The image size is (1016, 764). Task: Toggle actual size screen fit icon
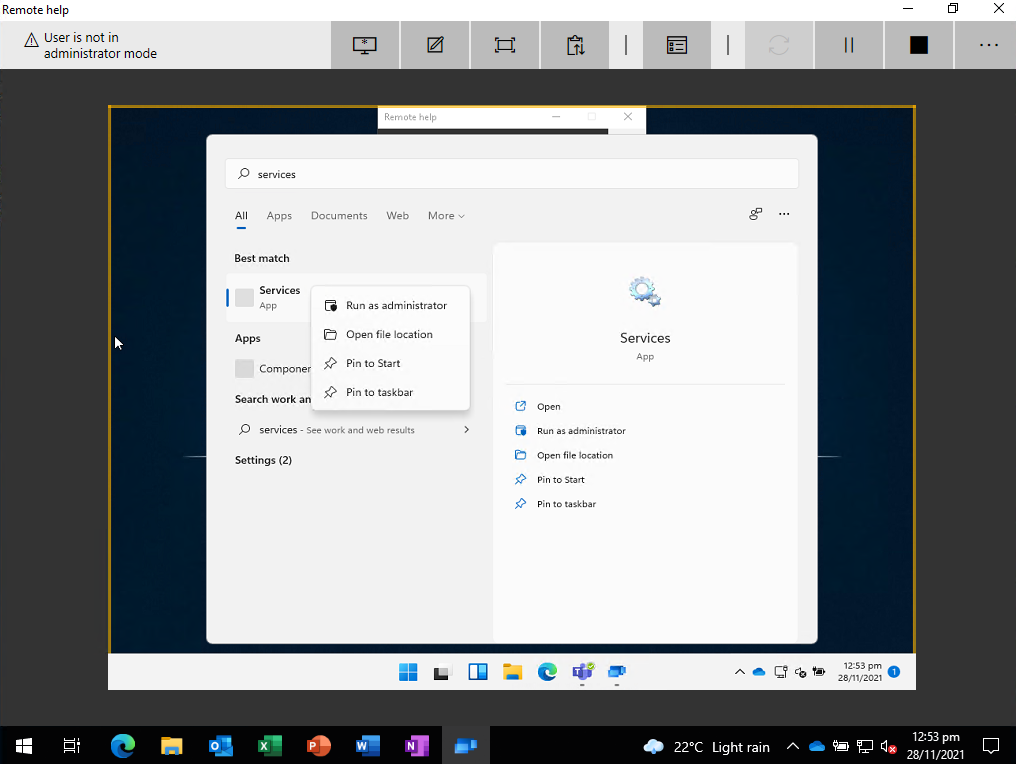(505, 45)
